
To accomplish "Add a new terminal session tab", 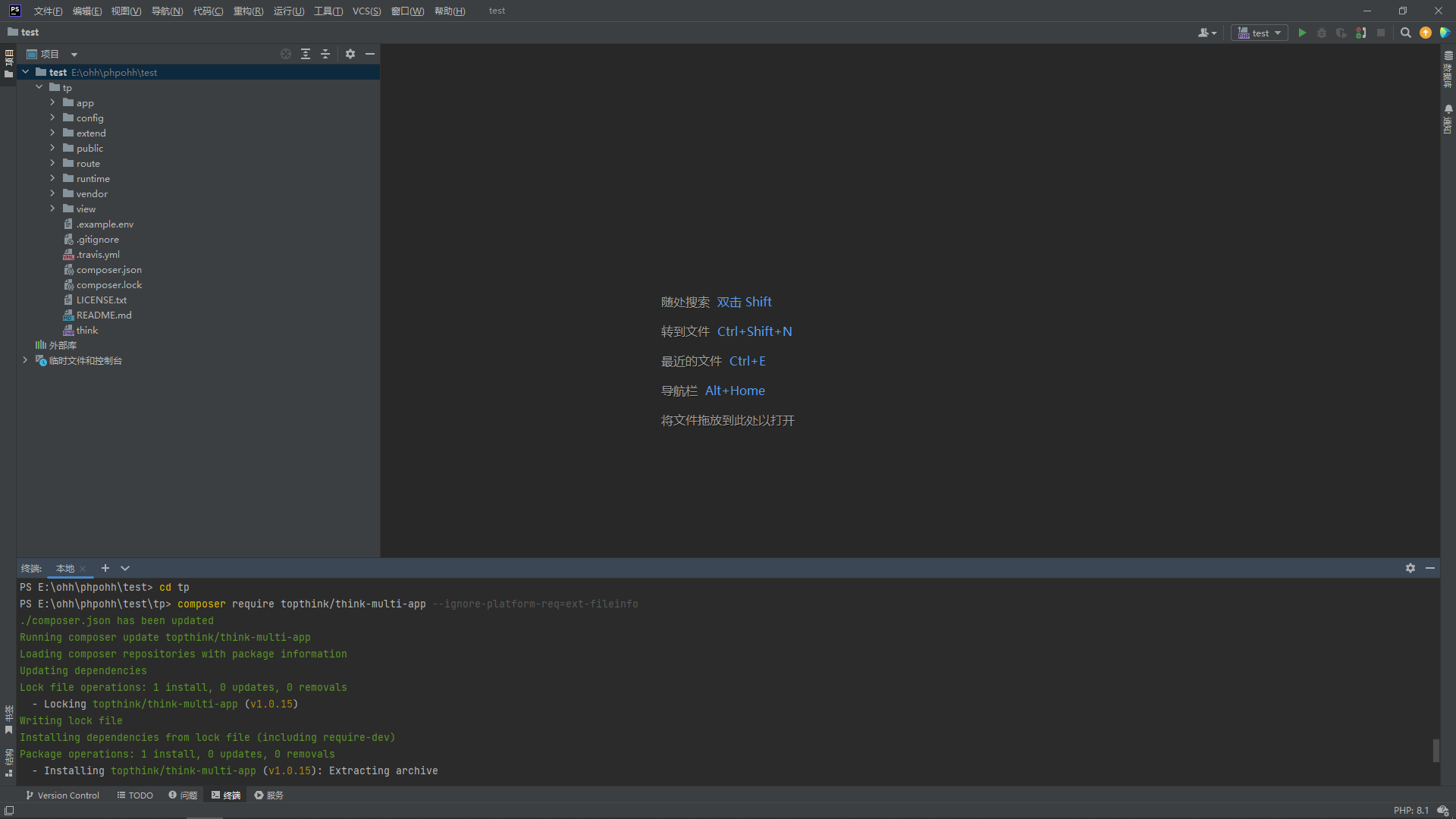I will pos(105,568).
